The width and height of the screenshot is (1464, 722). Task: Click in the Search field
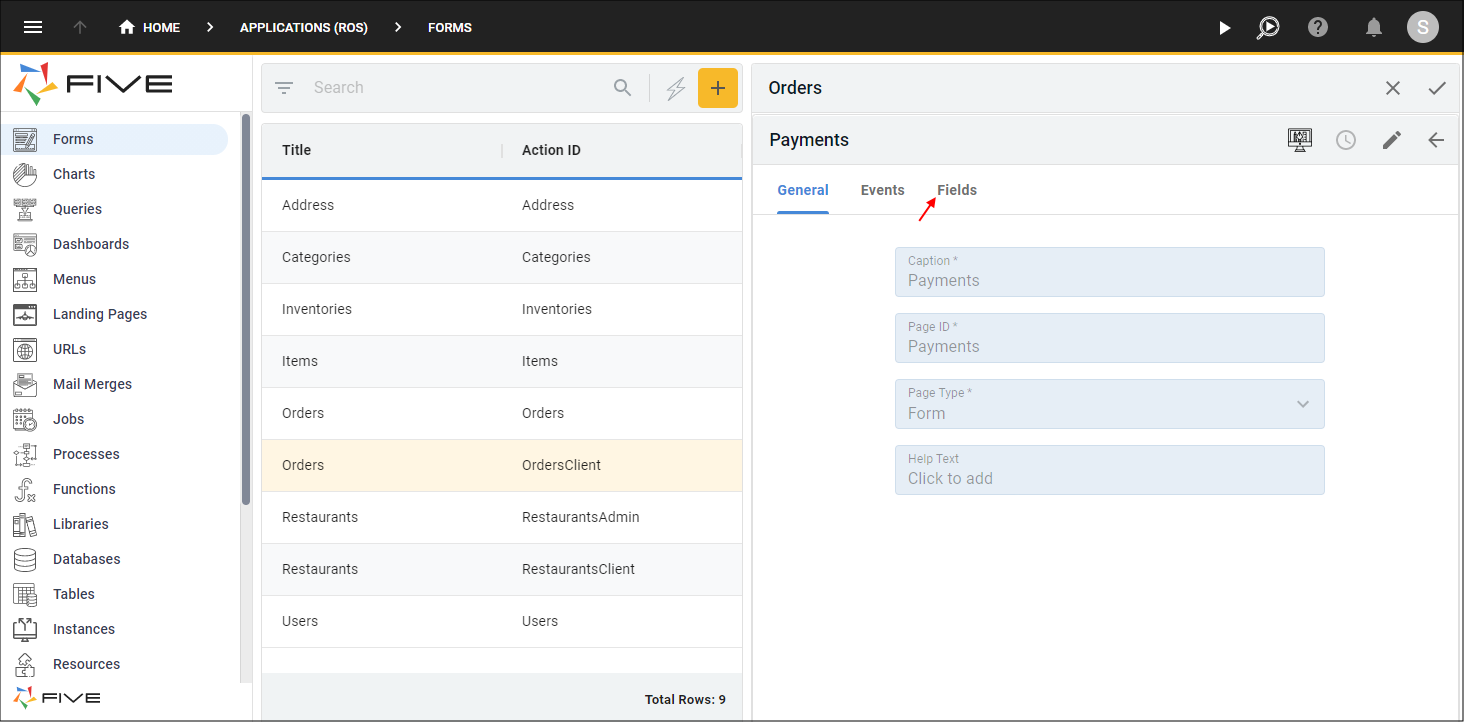455,88
